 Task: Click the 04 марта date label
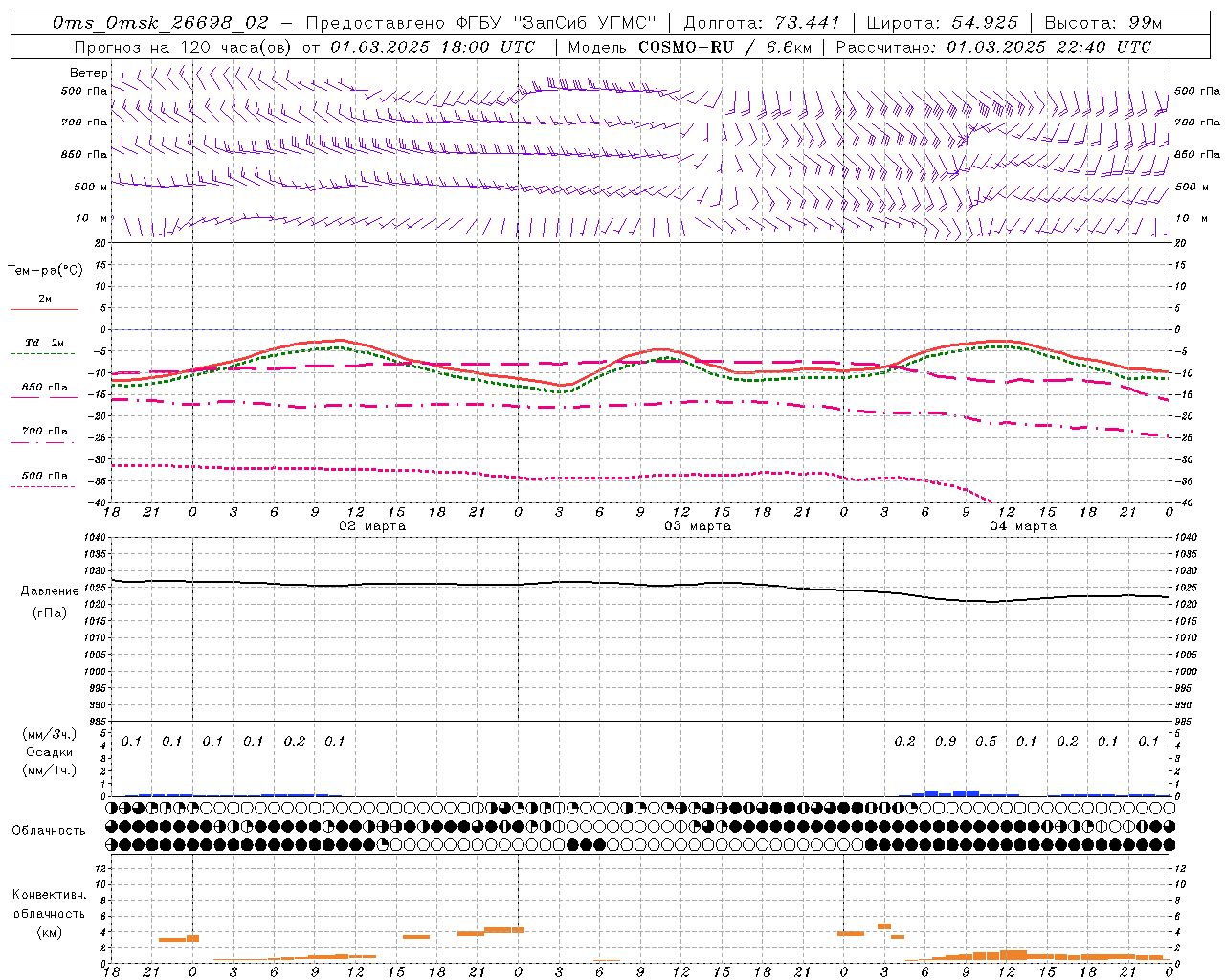1023,526
